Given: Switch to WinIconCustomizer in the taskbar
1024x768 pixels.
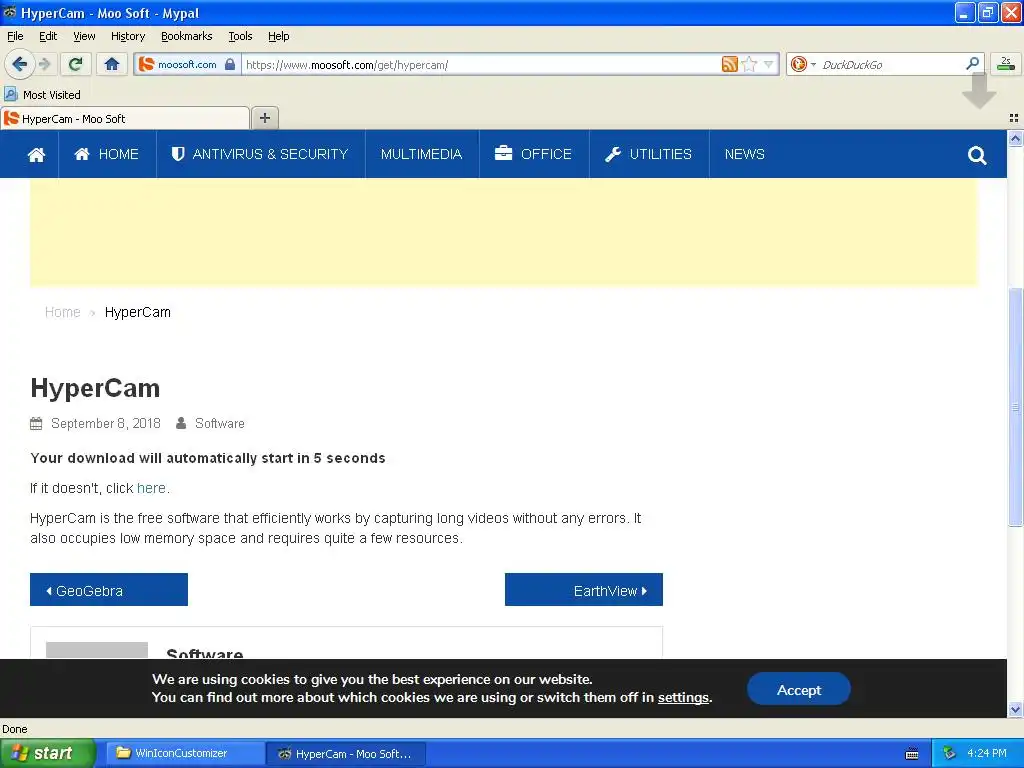Looking at the screenshot, I should 183,753.
